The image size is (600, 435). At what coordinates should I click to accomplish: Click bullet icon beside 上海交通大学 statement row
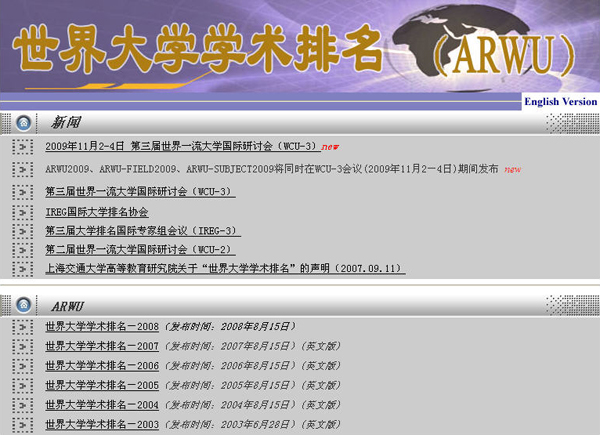coord(23,269)
